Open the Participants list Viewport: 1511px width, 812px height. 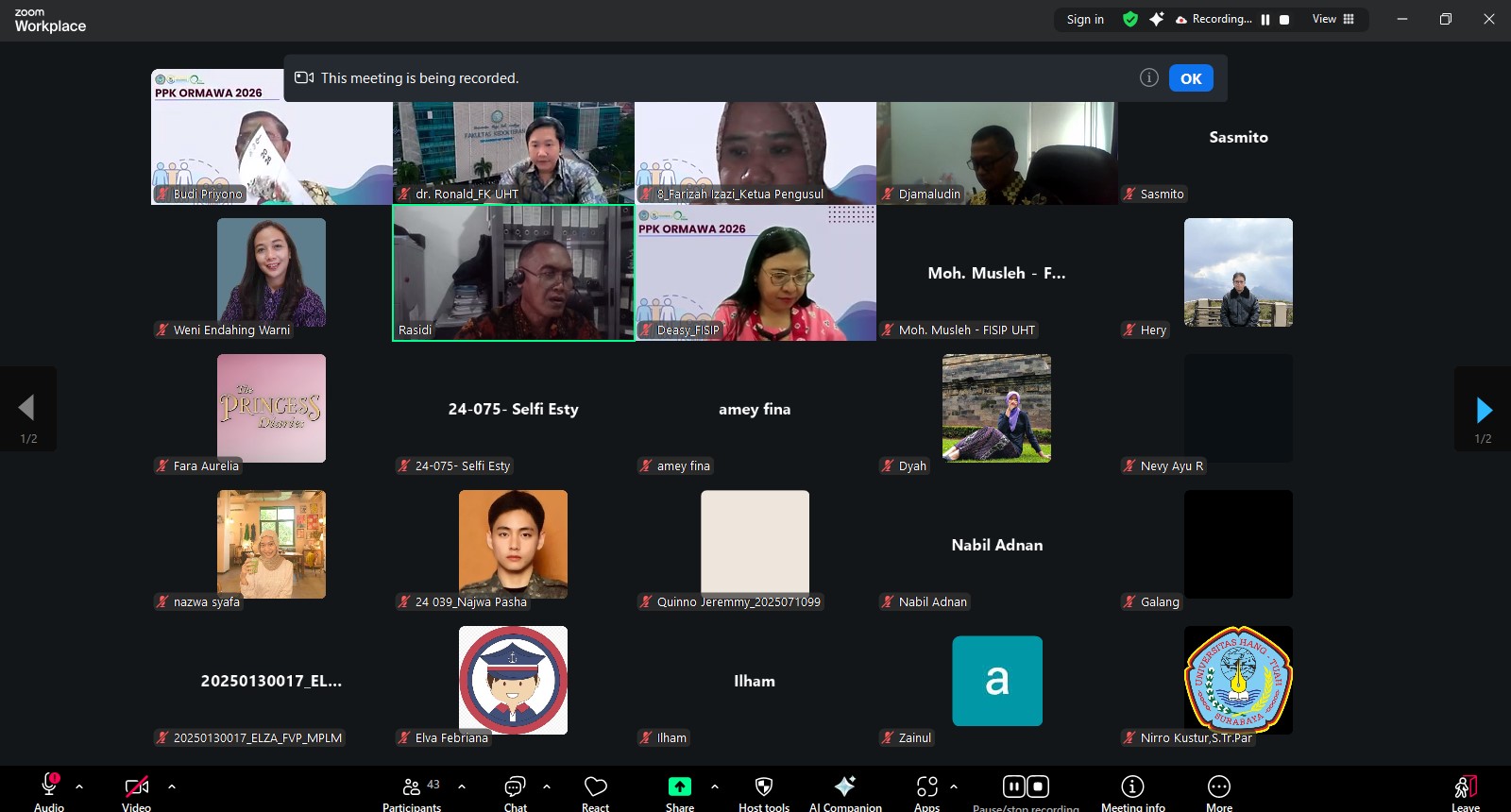point(412,787)
